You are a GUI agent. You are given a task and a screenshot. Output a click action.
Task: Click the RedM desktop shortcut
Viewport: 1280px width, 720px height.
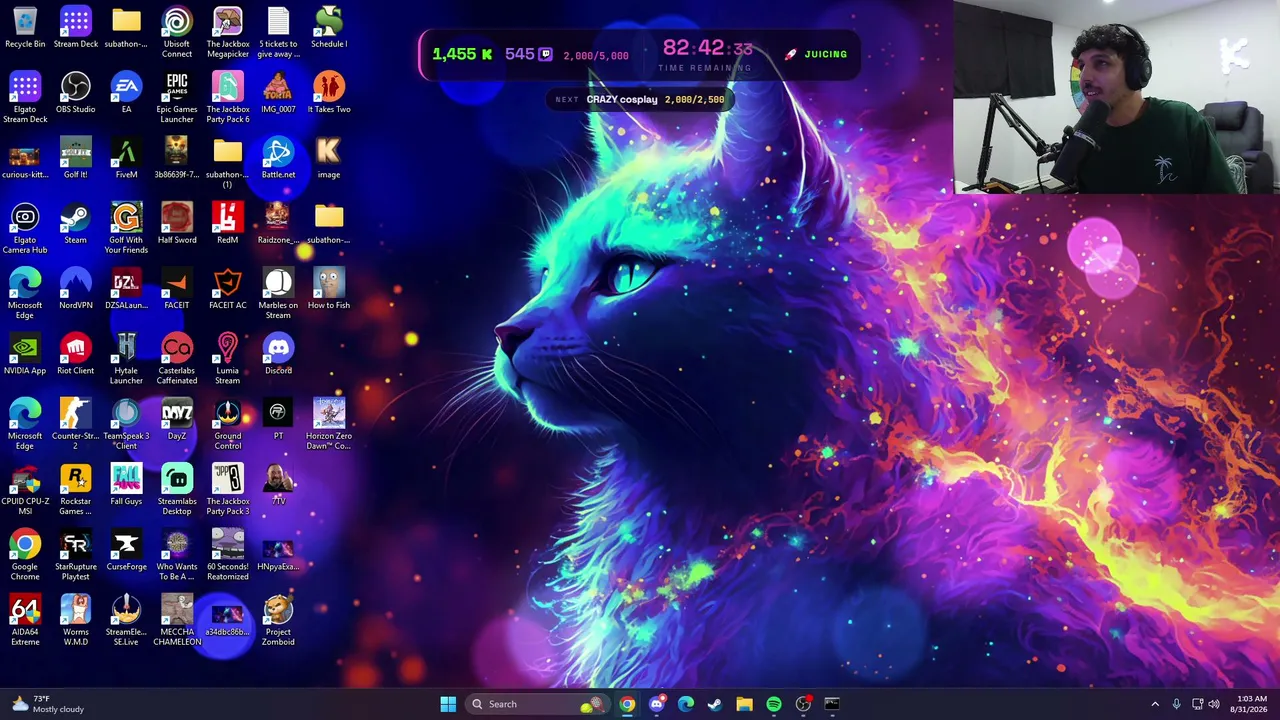228,224
